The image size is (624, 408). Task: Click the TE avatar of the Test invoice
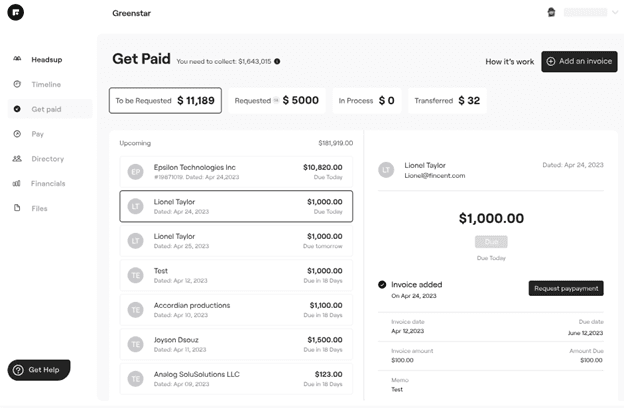pyautogui.click(x=135, y=275)
